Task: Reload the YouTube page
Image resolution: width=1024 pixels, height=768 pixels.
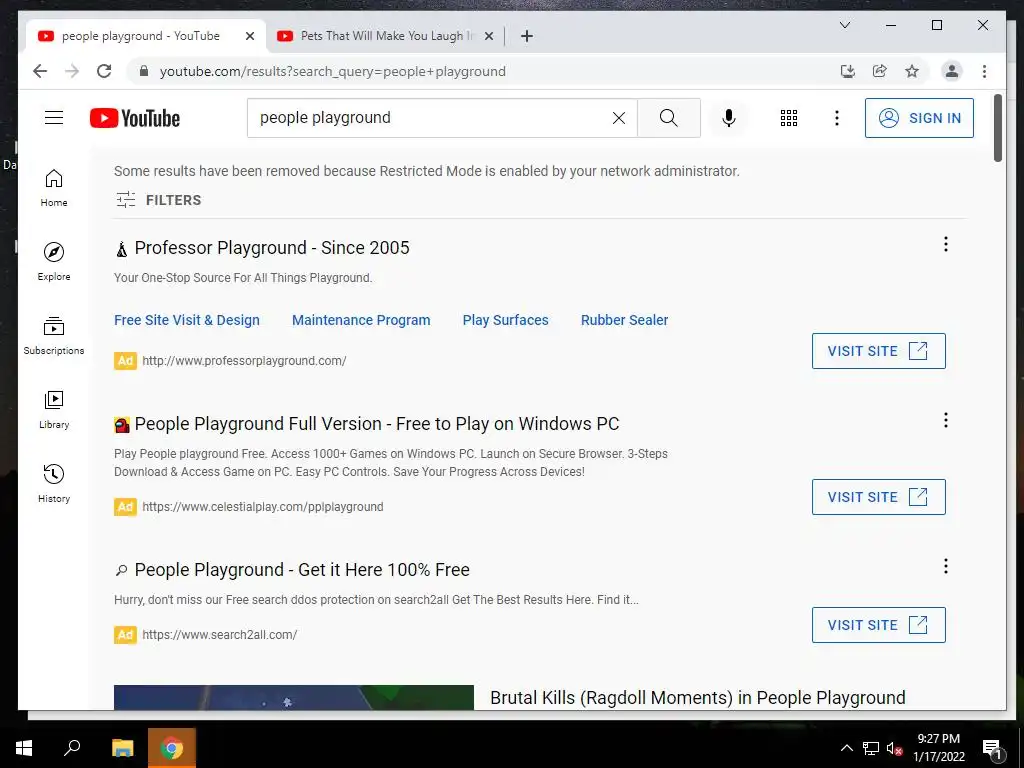Action: [104, 71]
